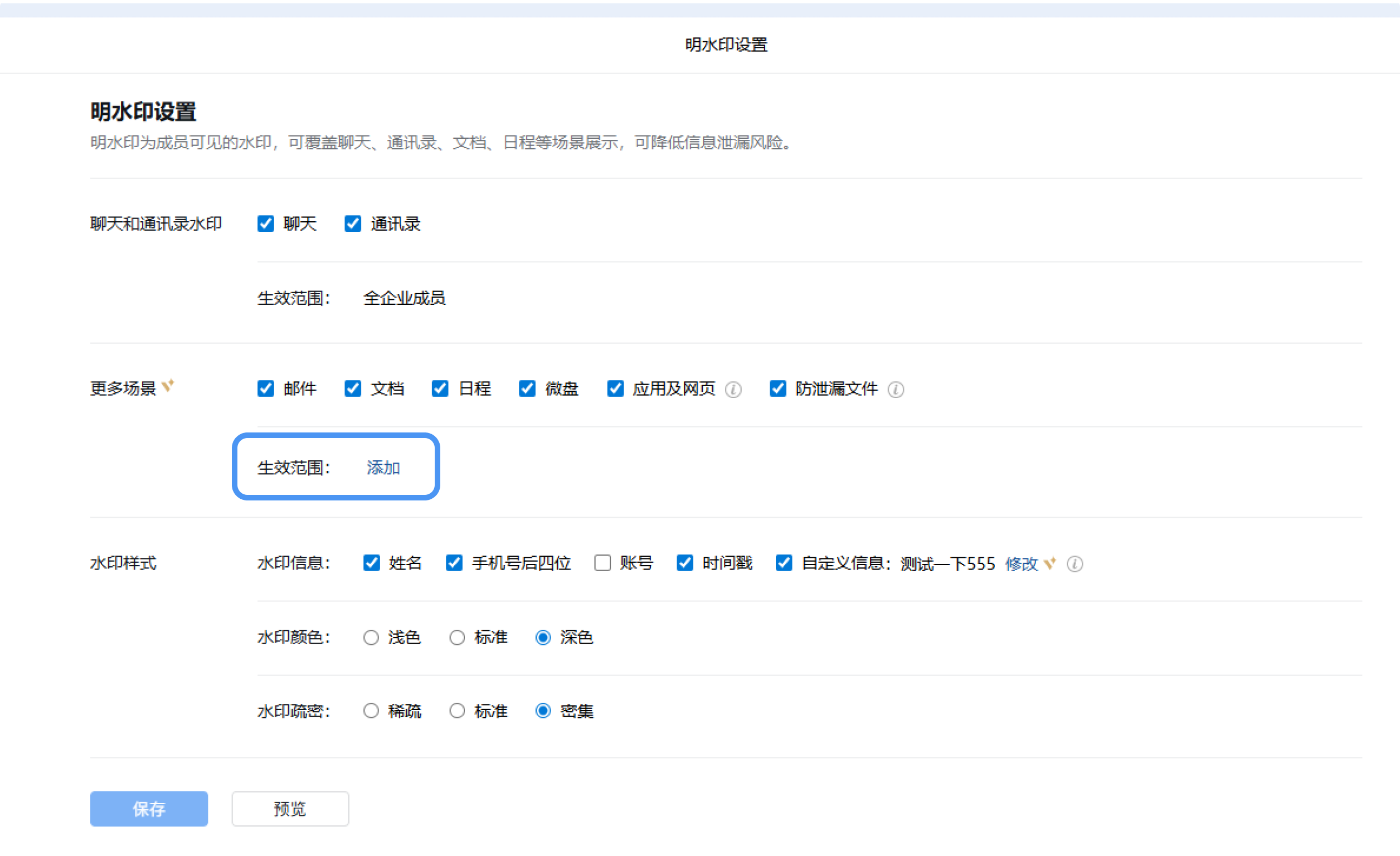Select 标准 watermark density
This screenshot has height=856, width=1400.
(457, 711)
